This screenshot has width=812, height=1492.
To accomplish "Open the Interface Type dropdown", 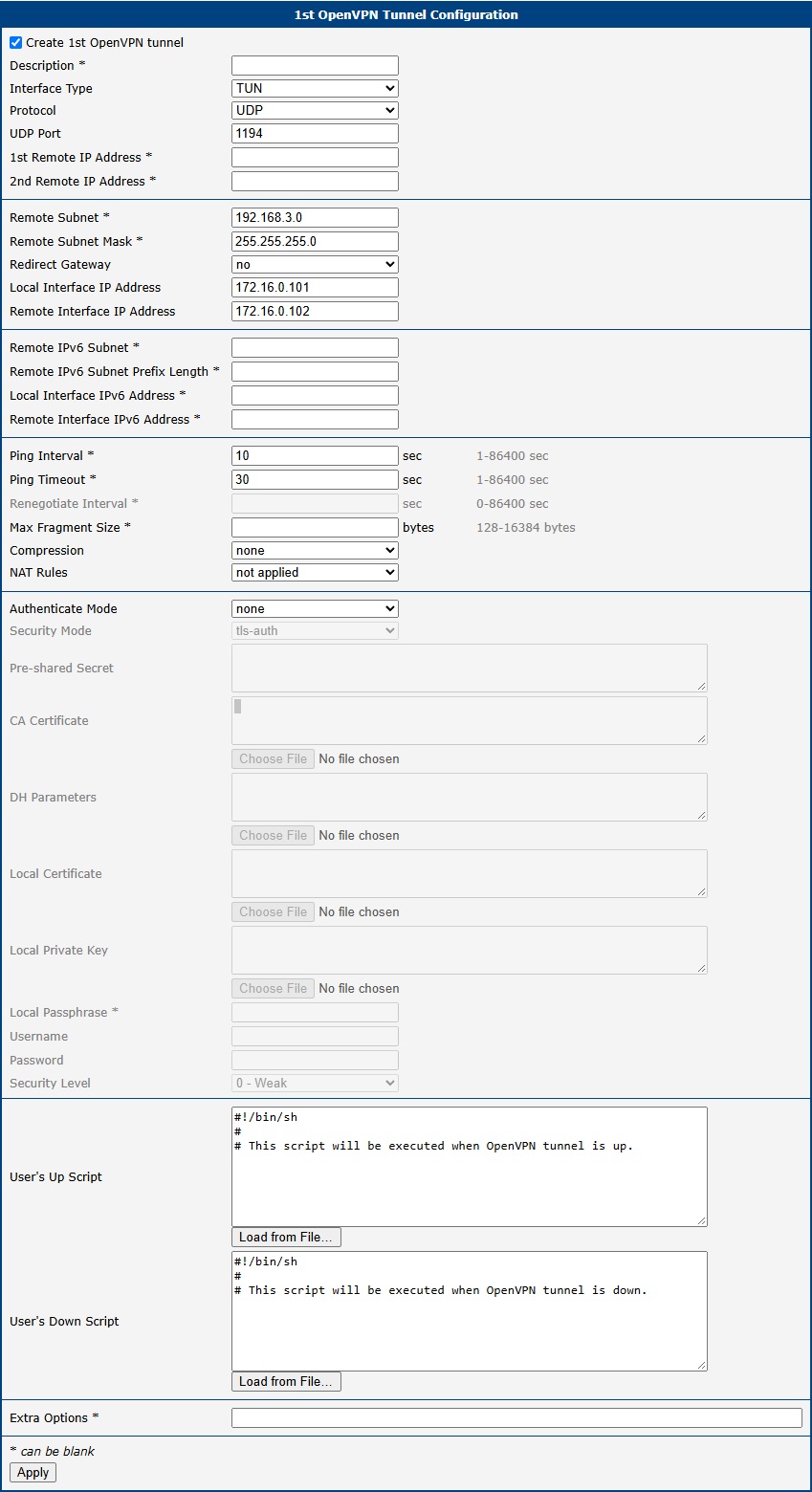I will [x=315, y=88].
